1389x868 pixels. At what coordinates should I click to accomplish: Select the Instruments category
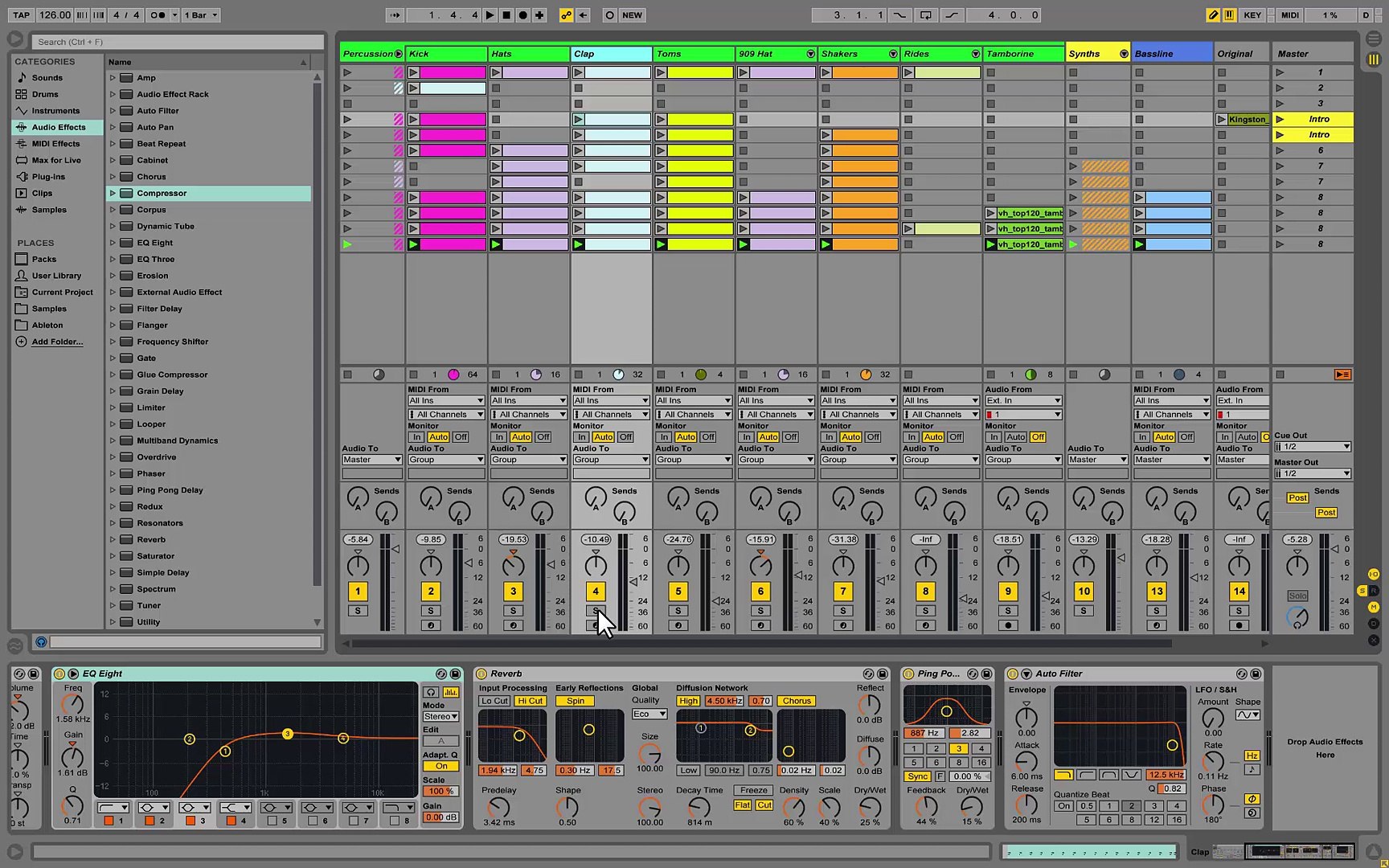(x=55, y=111)
